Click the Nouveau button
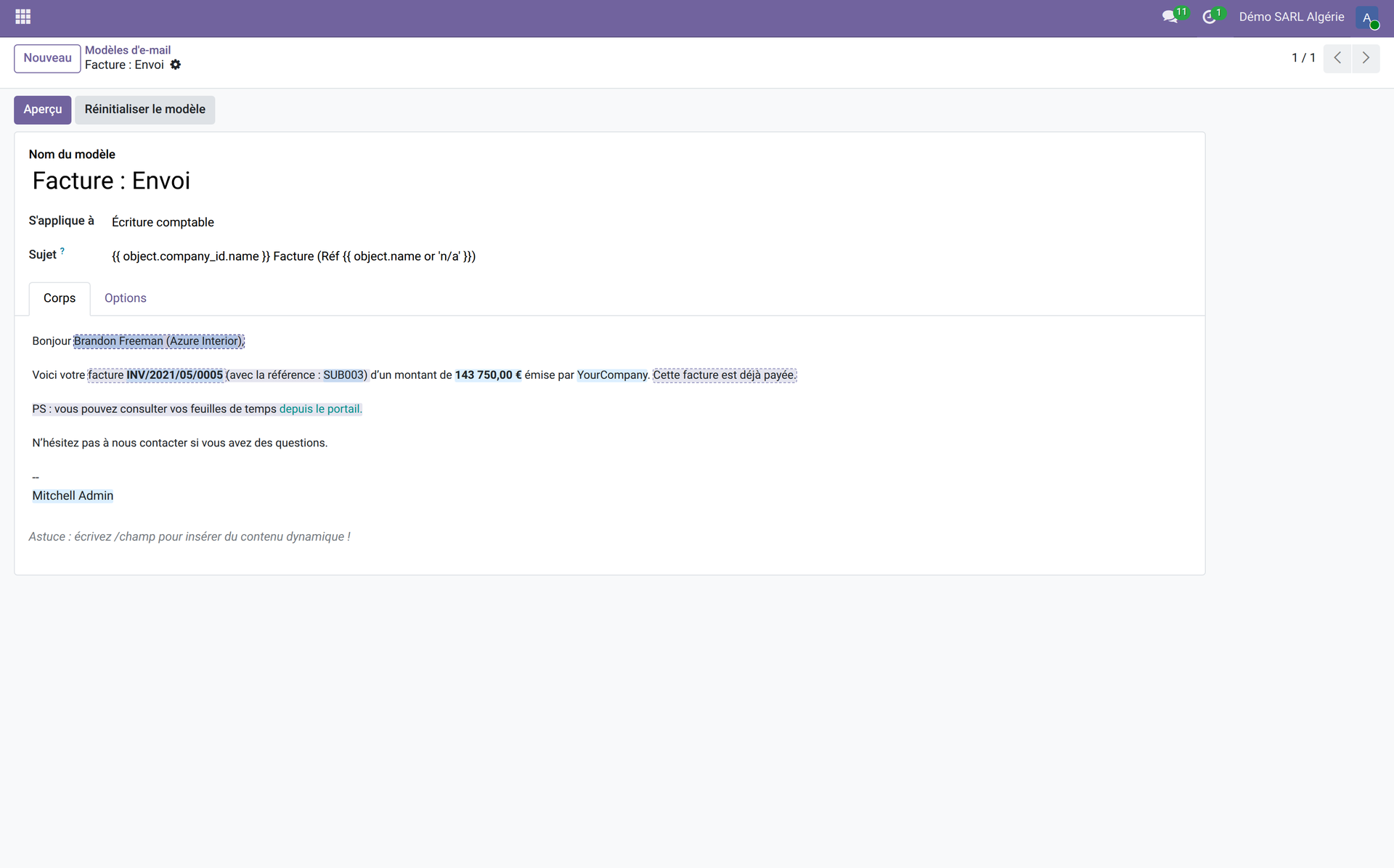 point(47,58)
